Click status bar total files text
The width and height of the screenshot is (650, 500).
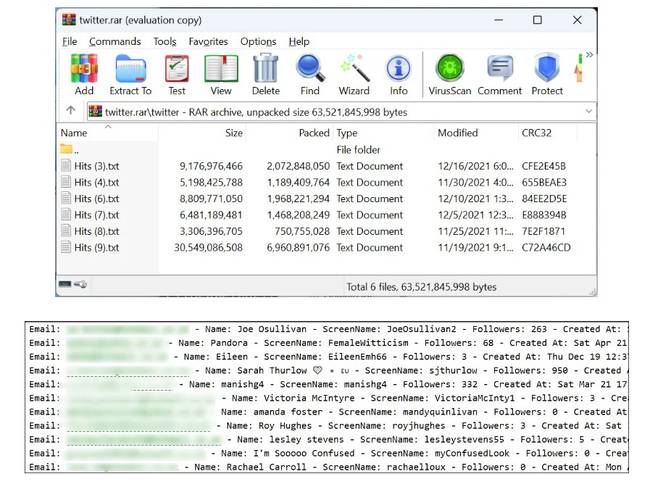pyautogui.click(x=421, y=287)
